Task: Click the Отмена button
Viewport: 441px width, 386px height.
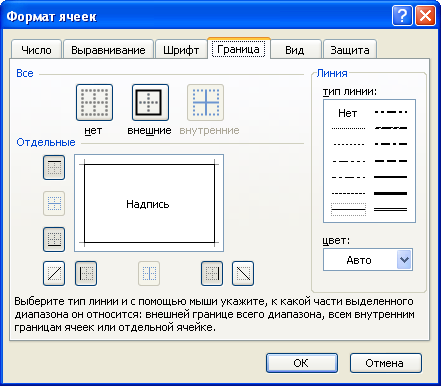Action: 386,363
